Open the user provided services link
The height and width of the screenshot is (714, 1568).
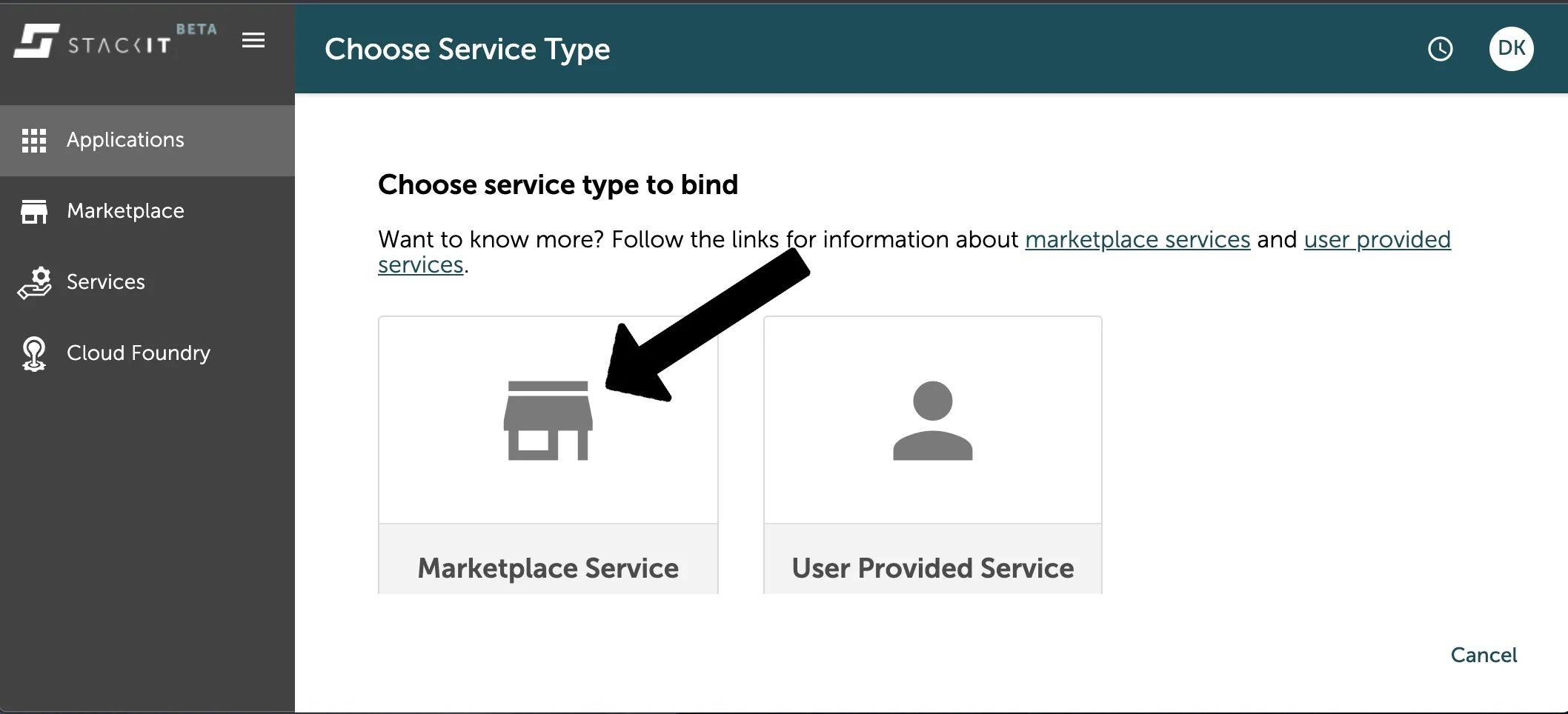[x=1376, y=239]
